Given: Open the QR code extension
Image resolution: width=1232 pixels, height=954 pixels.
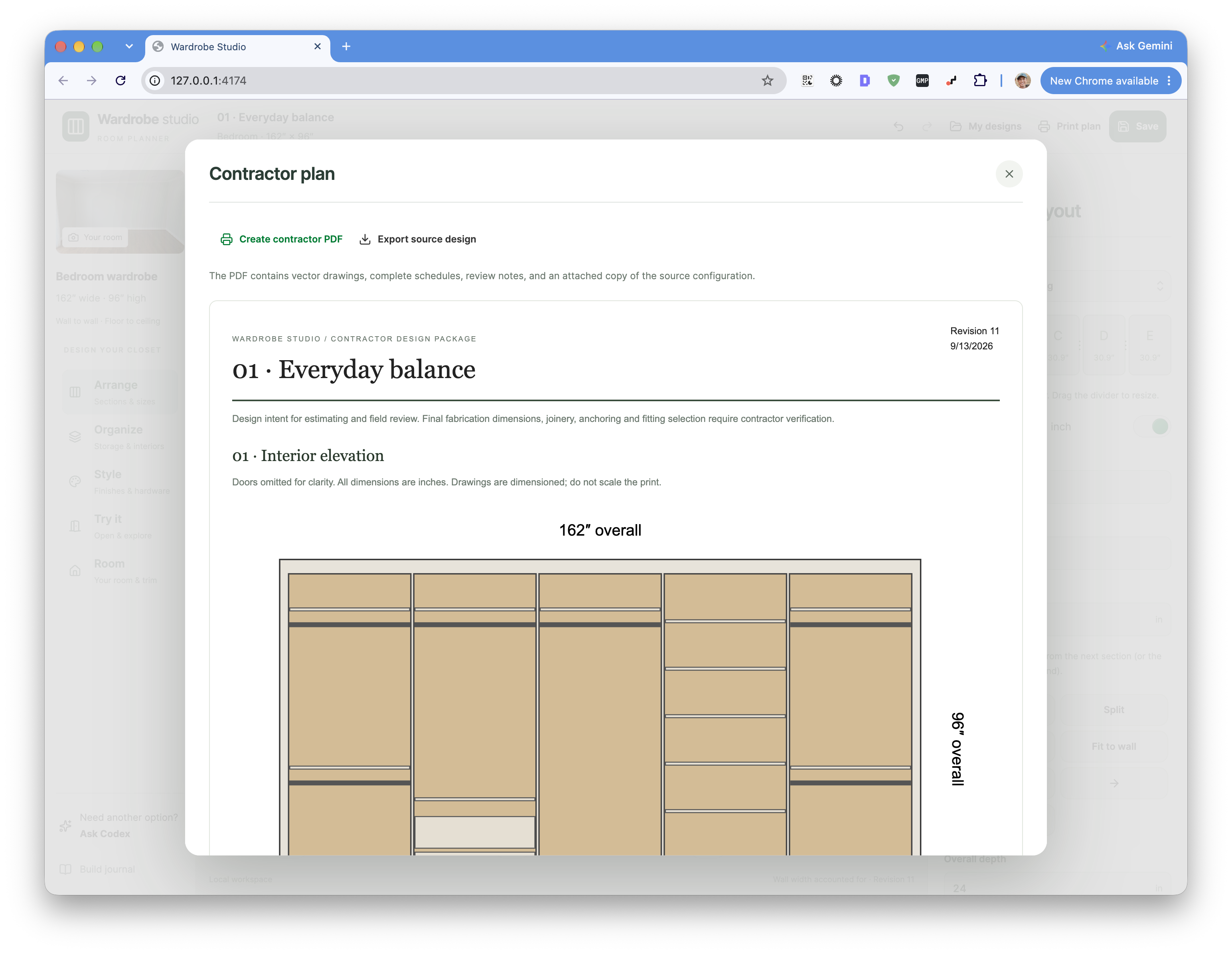Looking at the screenshot, I should tap(807, 81).
